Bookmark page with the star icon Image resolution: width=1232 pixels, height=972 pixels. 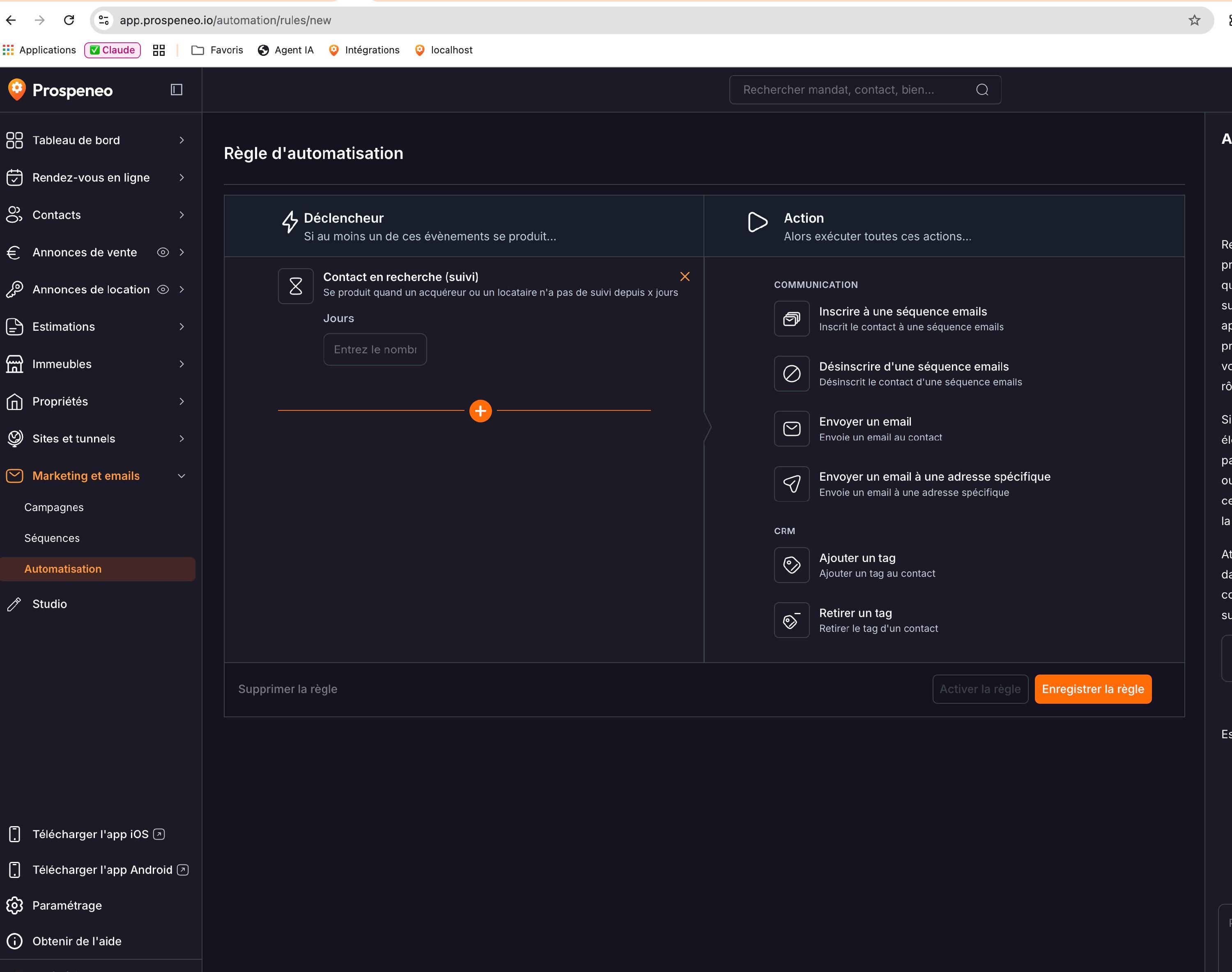click(1194, 21)
